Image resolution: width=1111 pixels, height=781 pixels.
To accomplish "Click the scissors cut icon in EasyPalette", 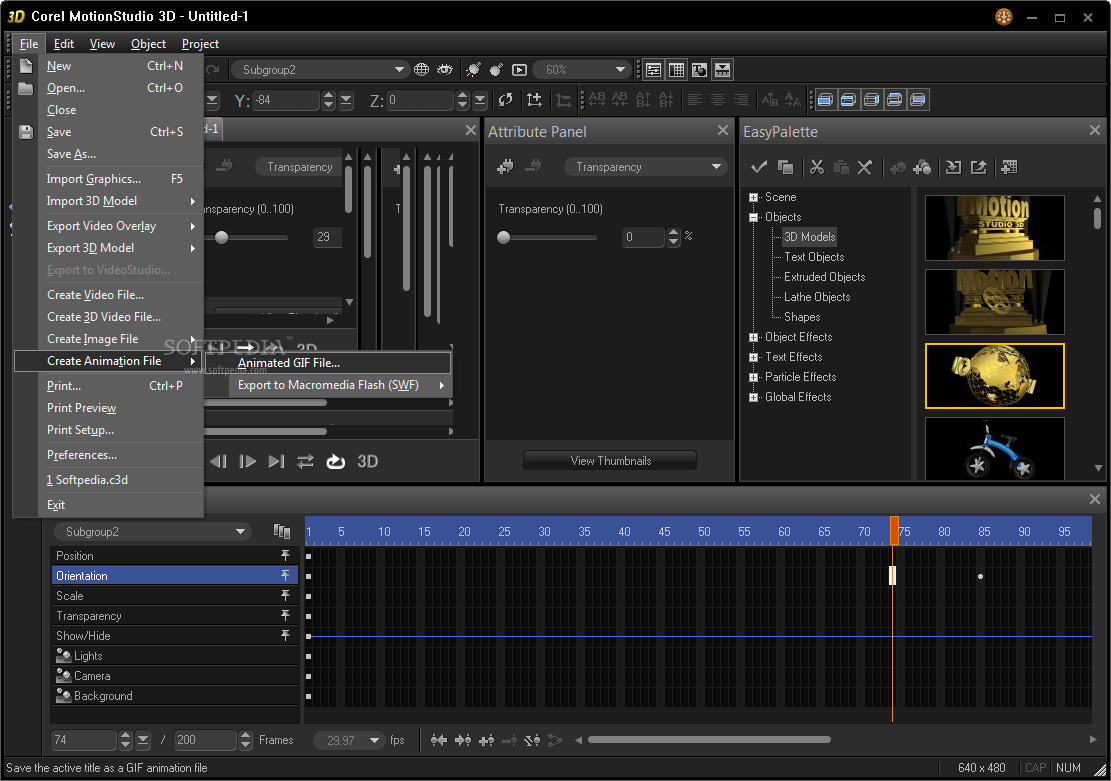I will (x=817, y=167).
